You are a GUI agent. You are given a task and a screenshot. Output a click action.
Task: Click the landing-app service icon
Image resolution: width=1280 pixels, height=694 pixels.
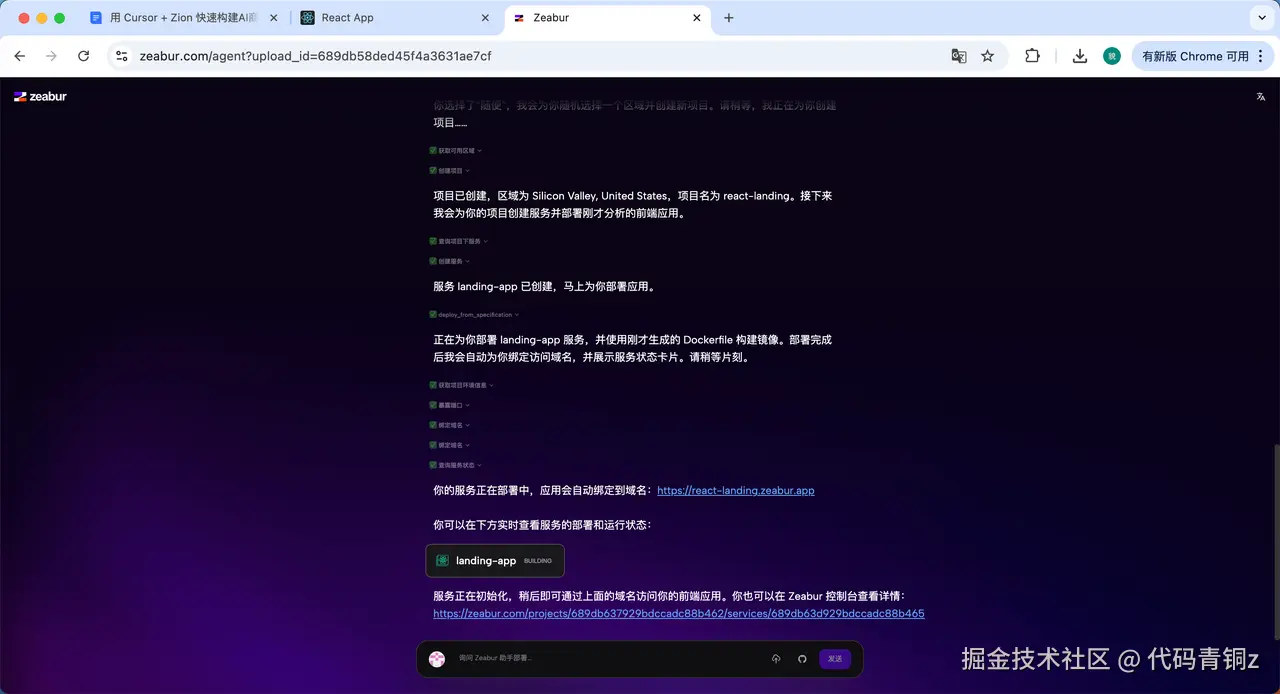(442, 561)
